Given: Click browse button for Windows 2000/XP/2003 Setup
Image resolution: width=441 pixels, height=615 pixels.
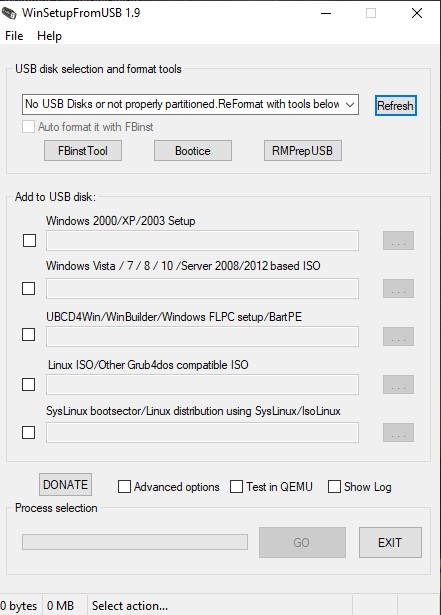Looking at the screenshot, I should click(x=398, y=240).
